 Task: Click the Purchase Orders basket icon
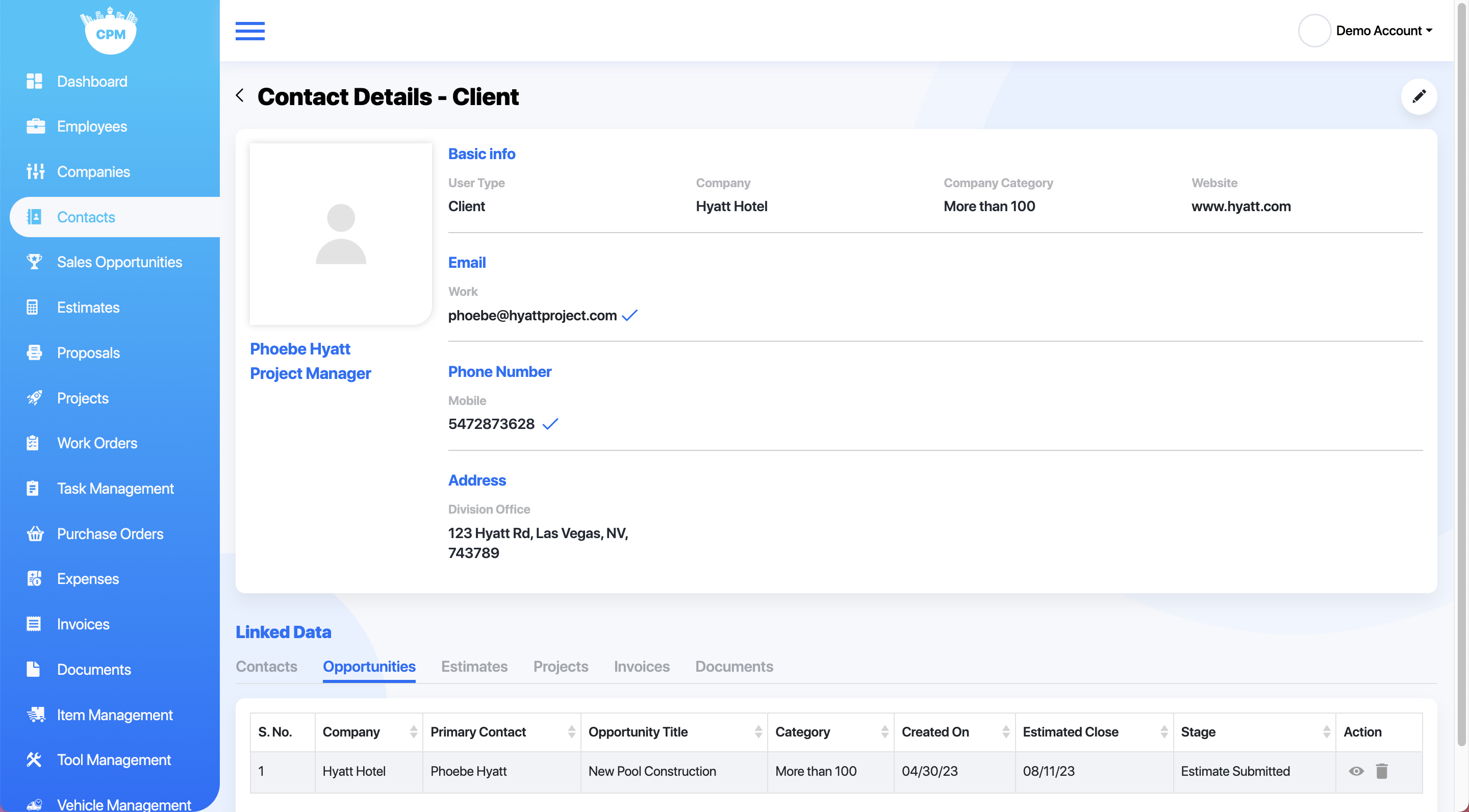[x=35, y=534]
